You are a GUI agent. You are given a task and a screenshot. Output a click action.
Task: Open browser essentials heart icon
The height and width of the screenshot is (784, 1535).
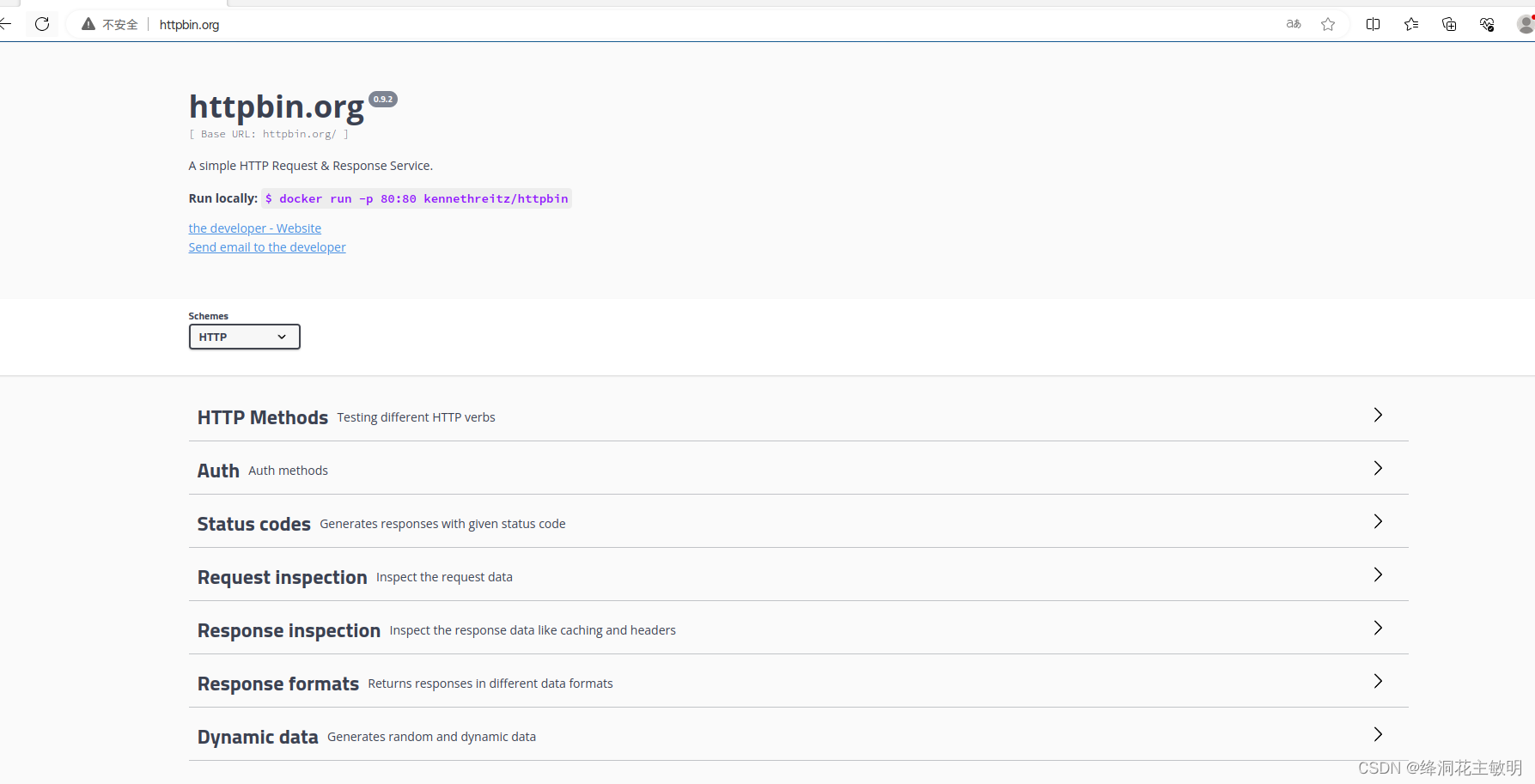(1487, 24)
